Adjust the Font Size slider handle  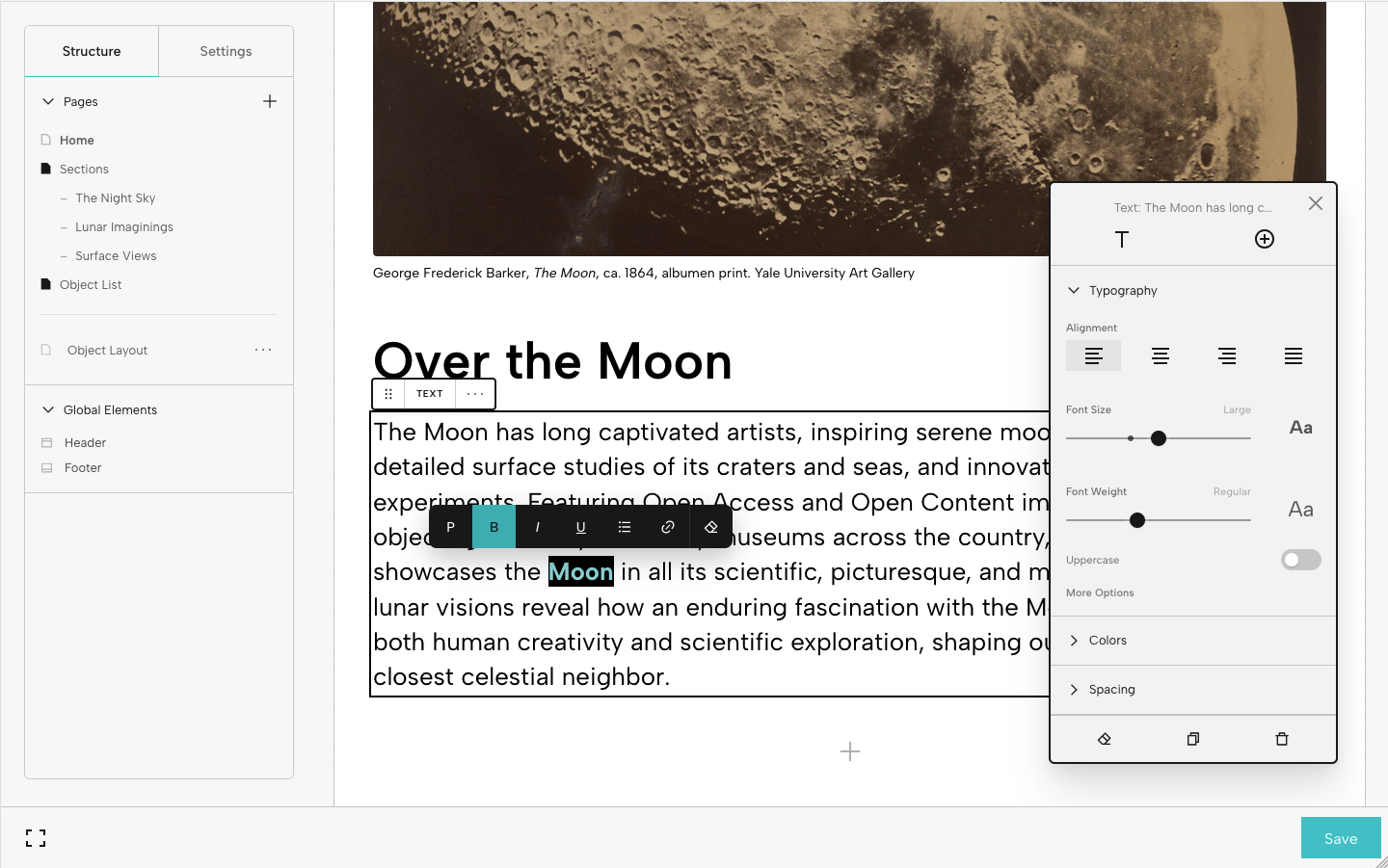click(1159, 438)
